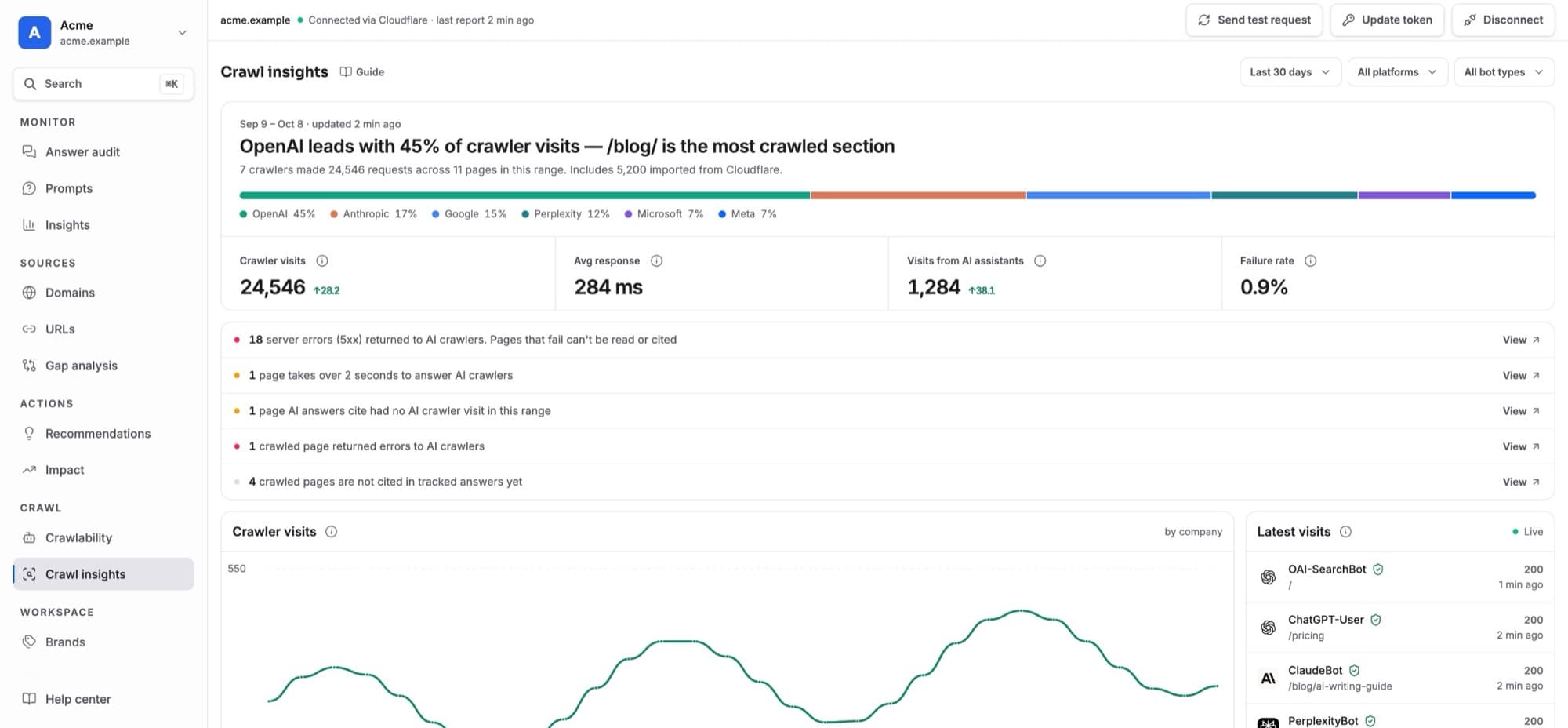
Task: Click the Anthropic logo on ClaudeBot row
Action: click(1268, 678)
